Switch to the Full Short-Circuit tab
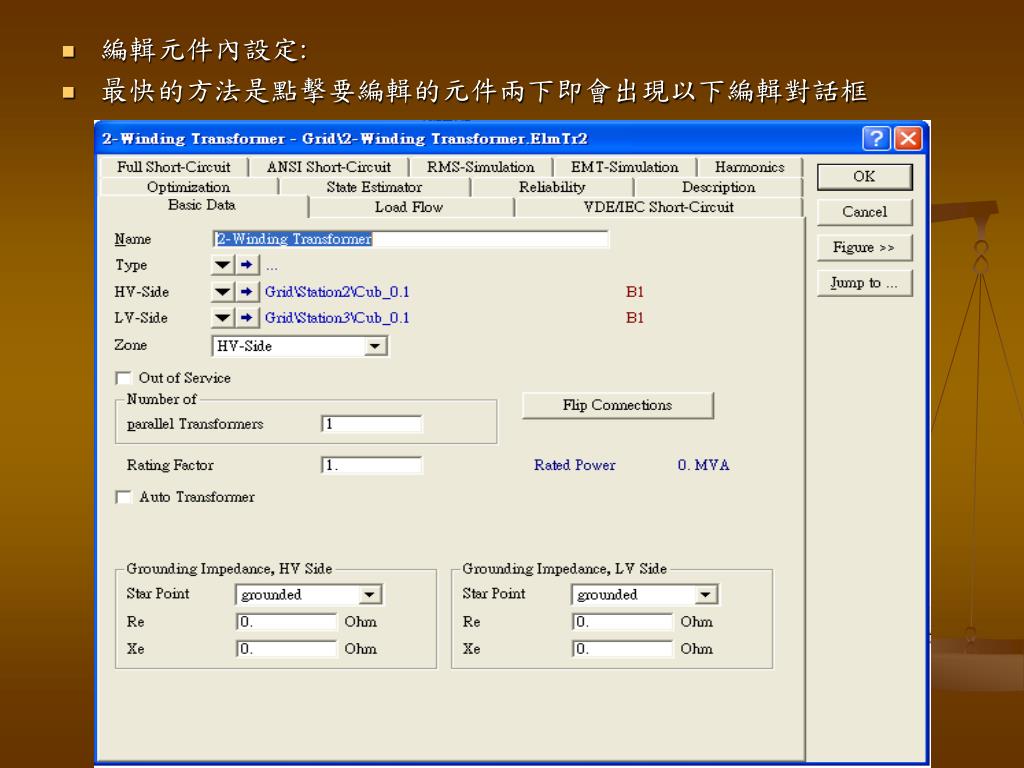The image size is (1024, 768). (x=174, y=167)
